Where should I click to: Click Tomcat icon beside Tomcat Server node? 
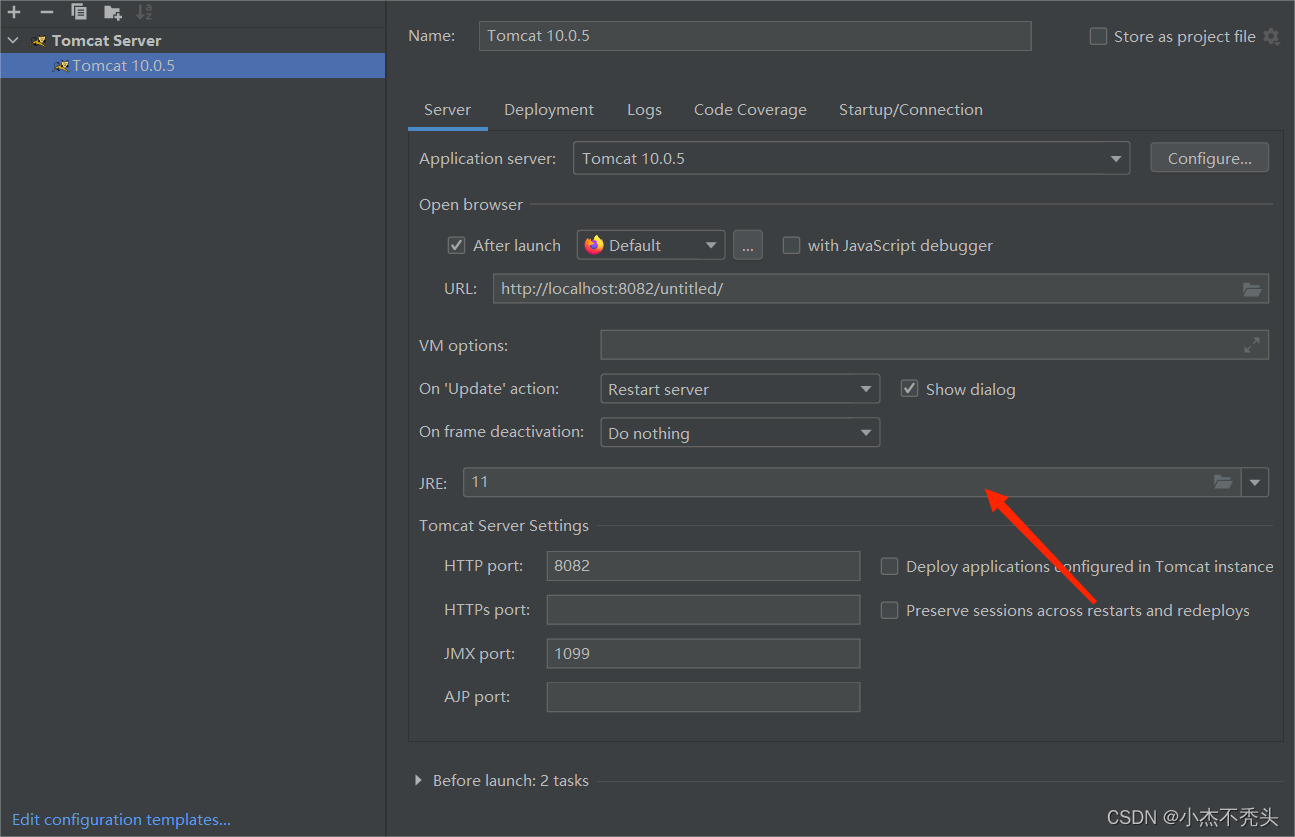pos(39,41)
